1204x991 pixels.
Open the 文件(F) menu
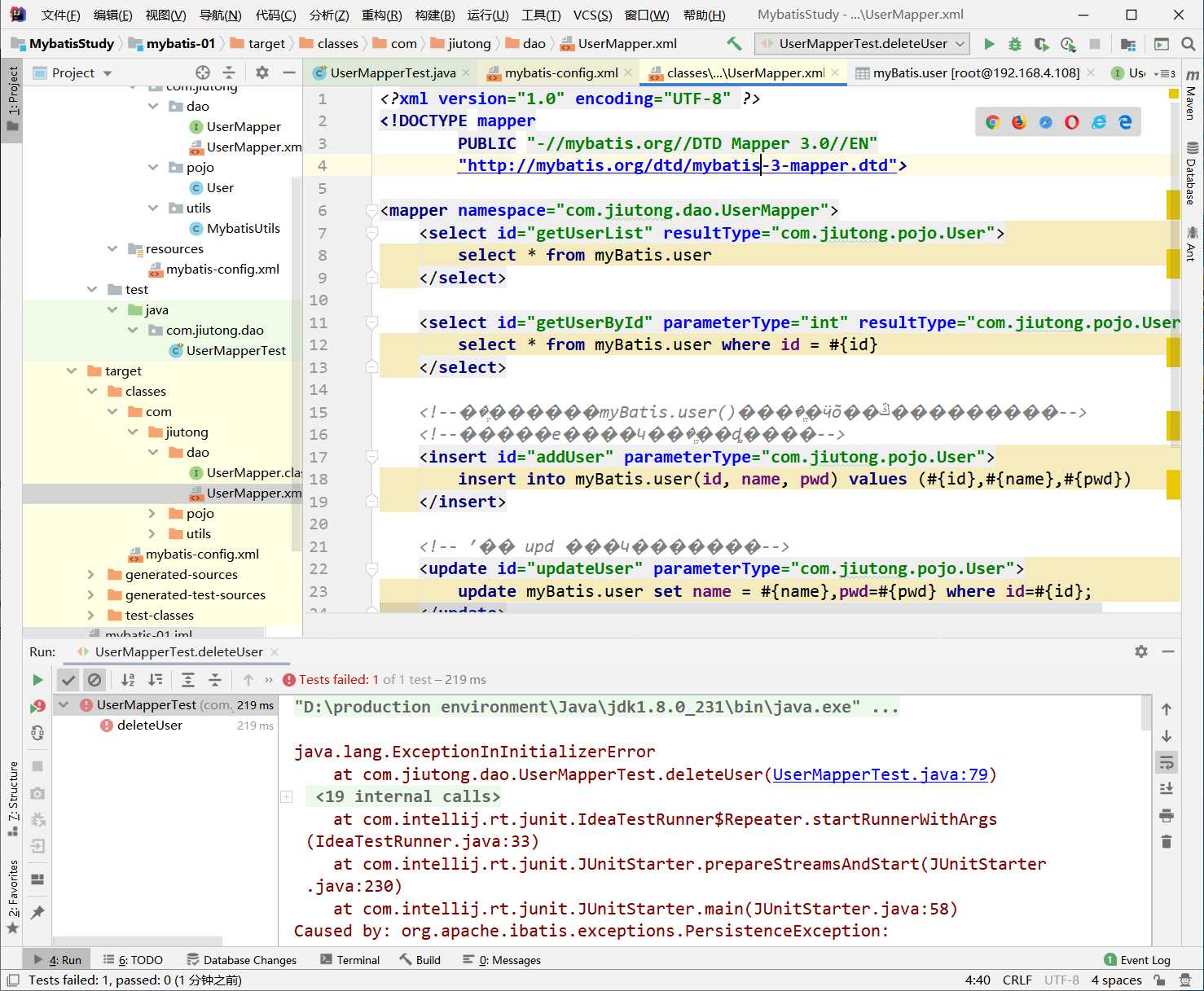point(60,15)
